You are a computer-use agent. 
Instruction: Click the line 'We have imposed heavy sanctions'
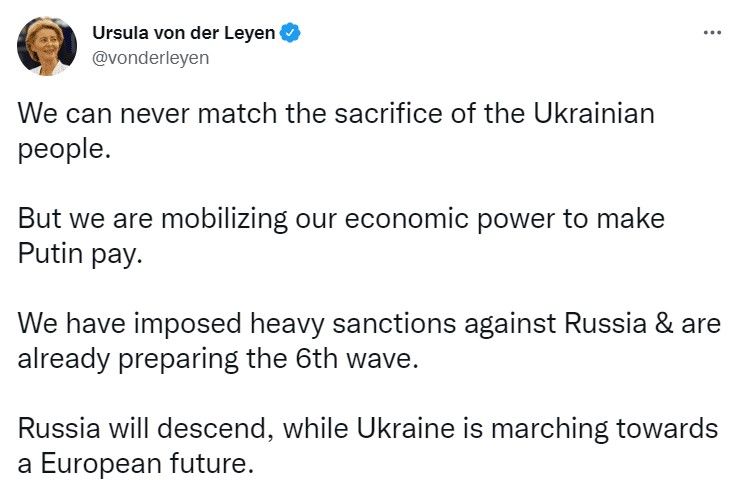tap(369, 324)
